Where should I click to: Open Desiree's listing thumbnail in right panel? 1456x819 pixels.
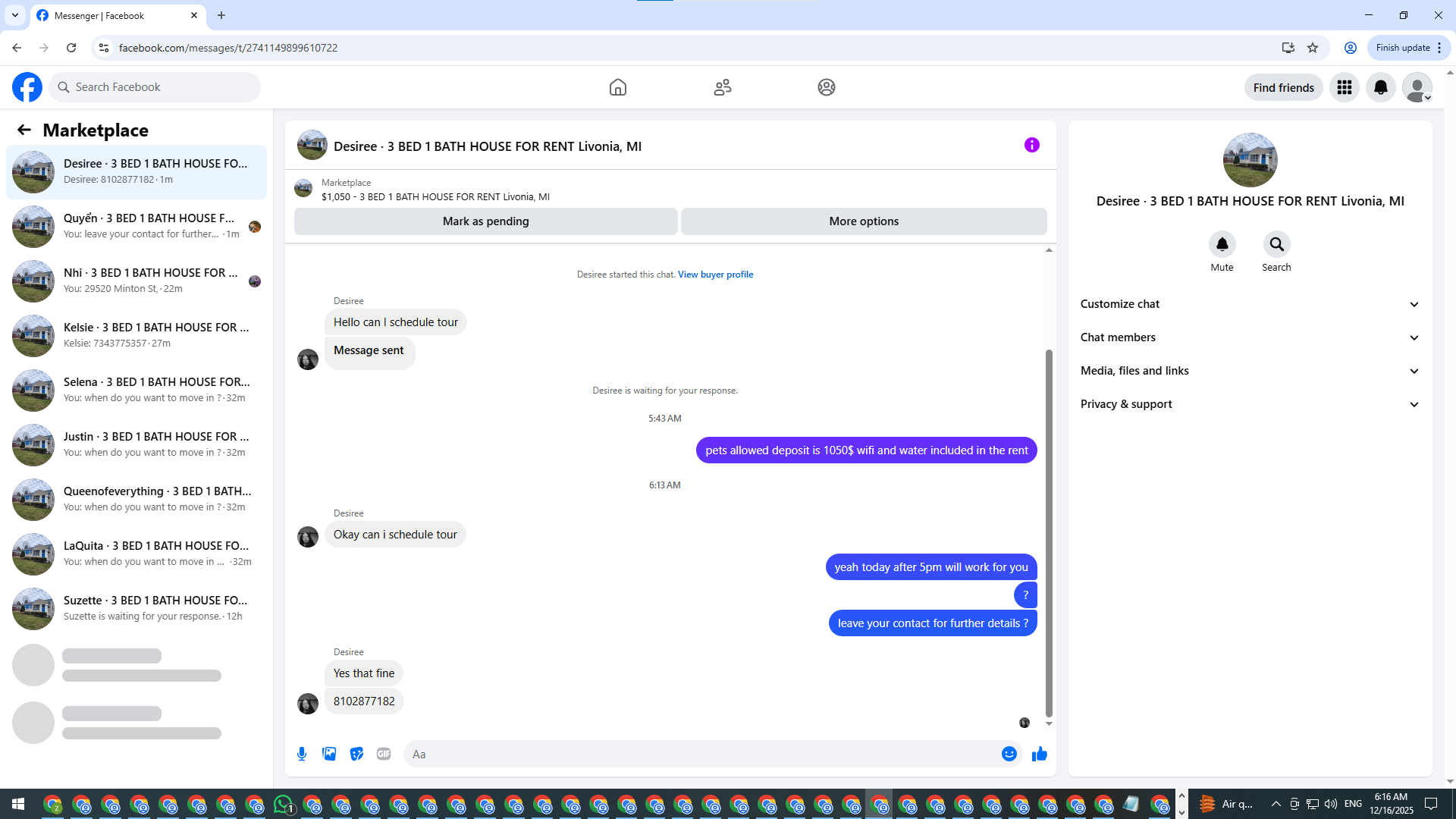point(1250,160)
